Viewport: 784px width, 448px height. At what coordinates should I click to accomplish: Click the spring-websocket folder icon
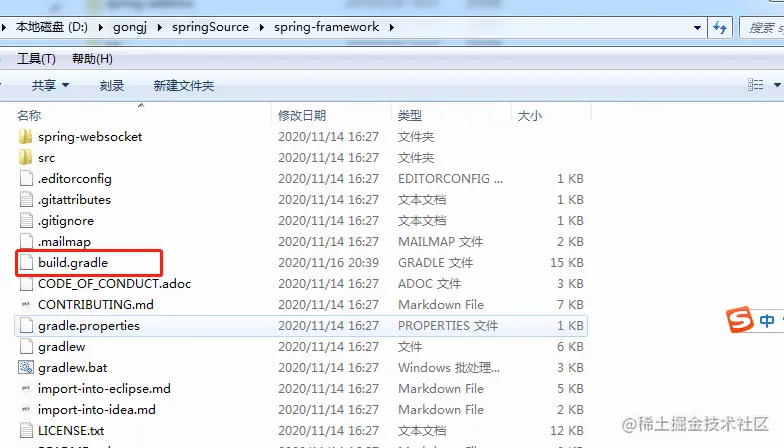click(x=26, y=136)
